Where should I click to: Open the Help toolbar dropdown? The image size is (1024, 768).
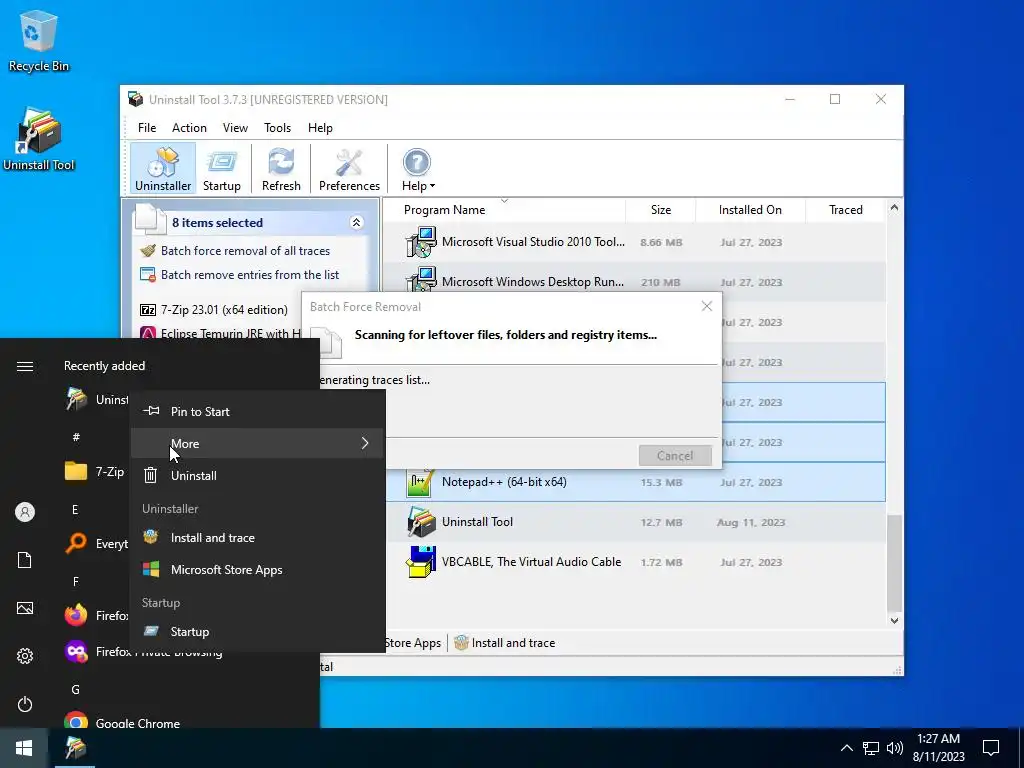point(418,169)
